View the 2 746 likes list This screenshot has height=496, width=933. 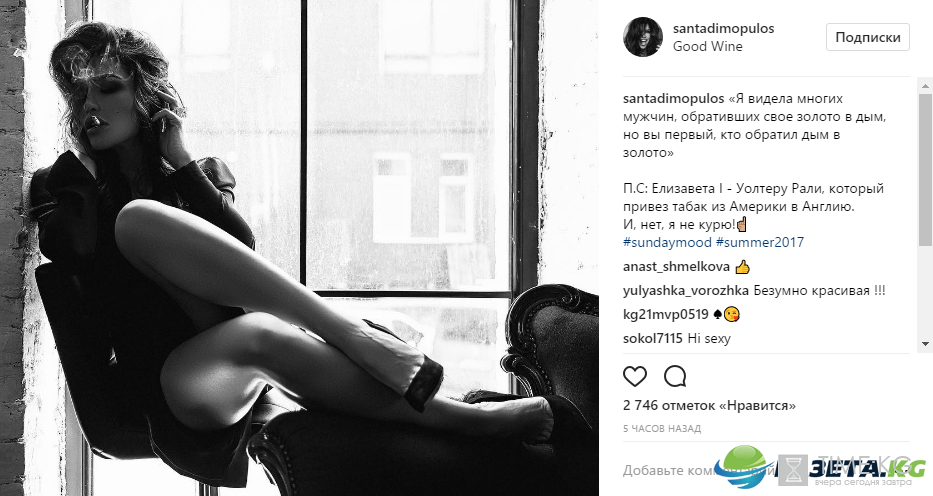point(709,406)
